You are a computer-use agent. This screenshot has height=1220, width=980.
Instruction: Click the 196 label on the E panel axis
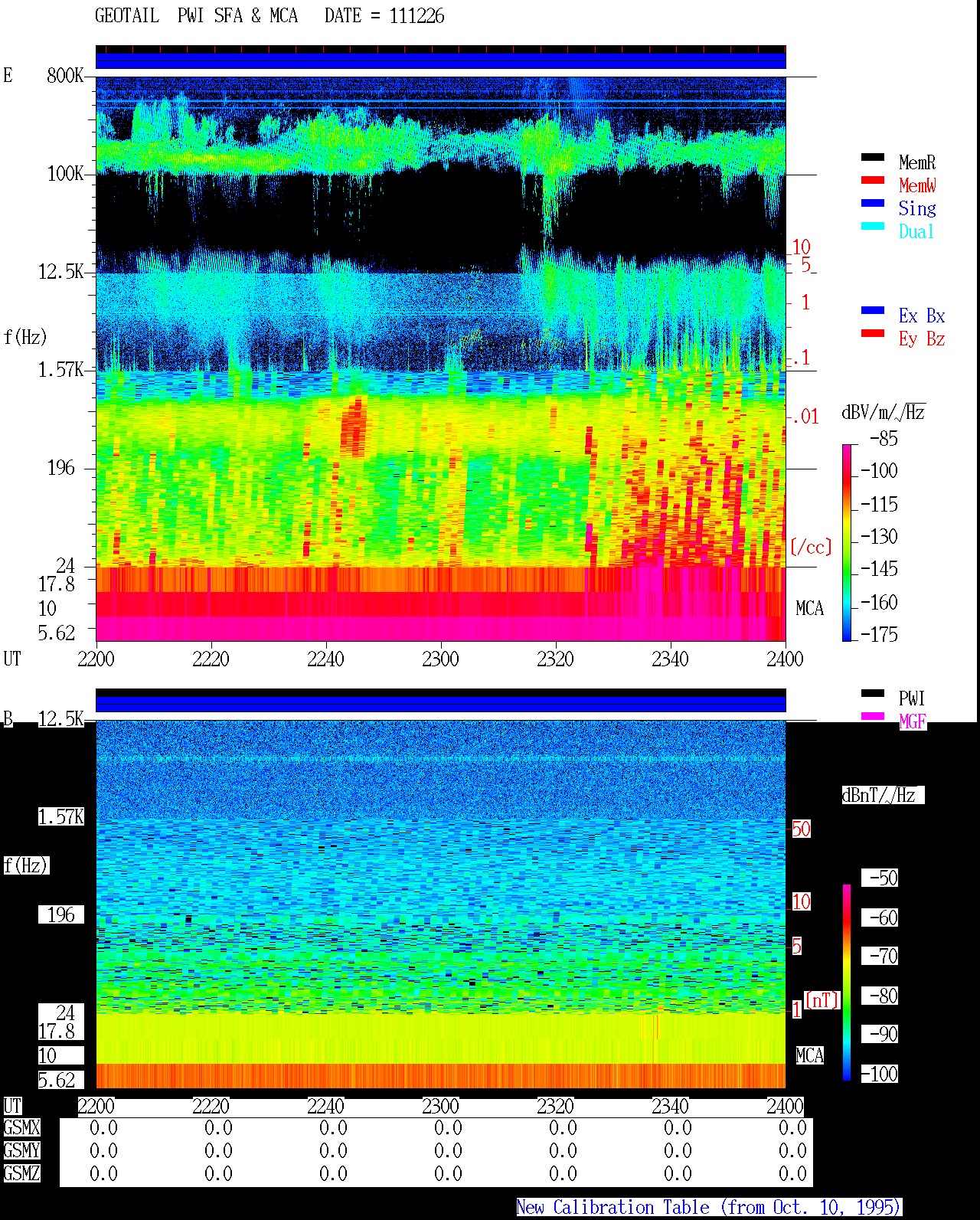61,467
